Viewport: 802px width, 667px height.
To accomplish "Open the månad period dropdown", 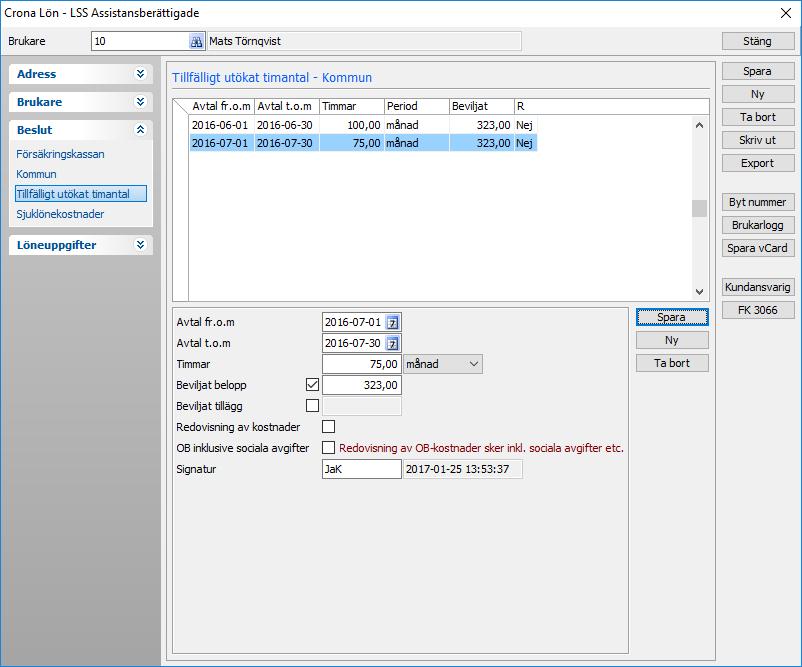I will [x=443, y=364].
